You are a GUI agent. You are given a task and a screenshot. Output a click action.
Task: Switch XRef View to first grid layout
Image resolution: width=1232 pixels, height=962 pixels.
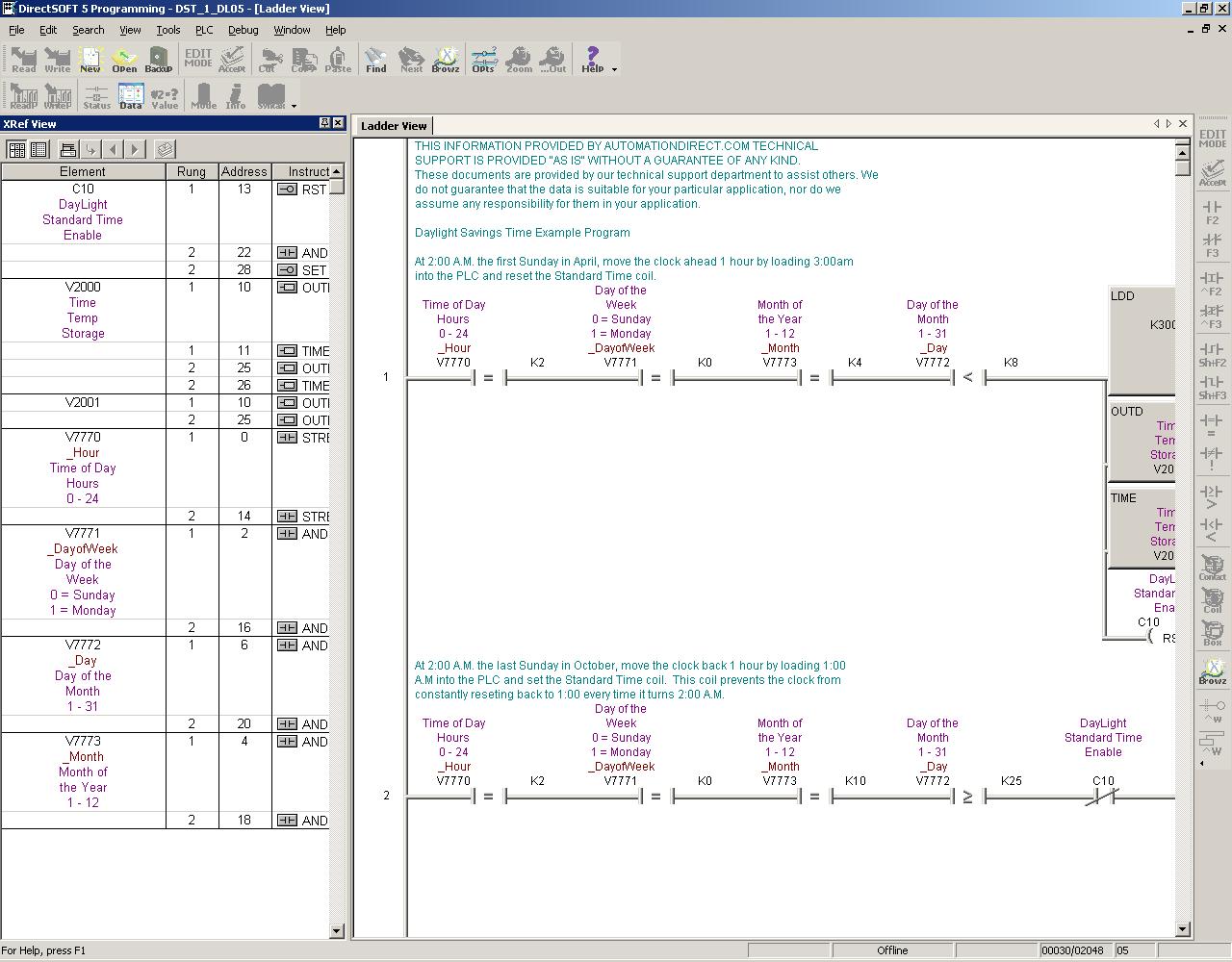coord(16,149)
